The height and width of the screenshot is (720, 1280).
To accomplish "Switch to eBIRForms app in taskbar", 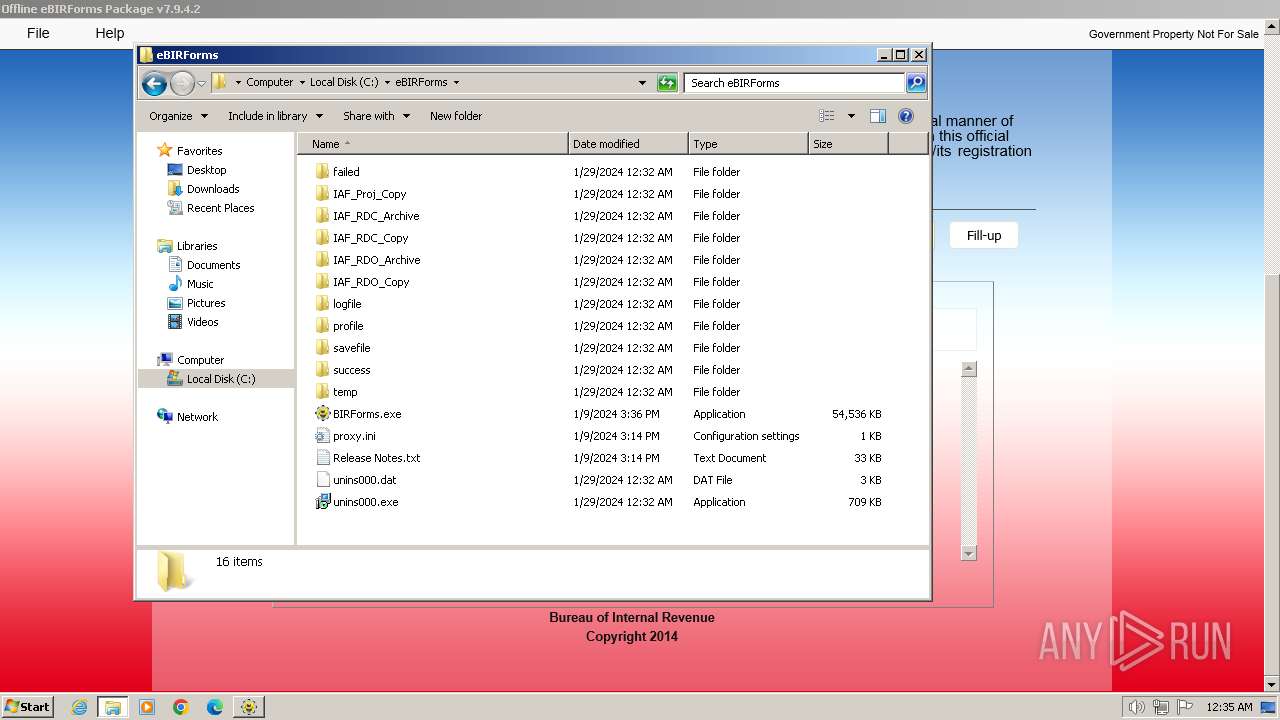I will [x=248, y=707].
